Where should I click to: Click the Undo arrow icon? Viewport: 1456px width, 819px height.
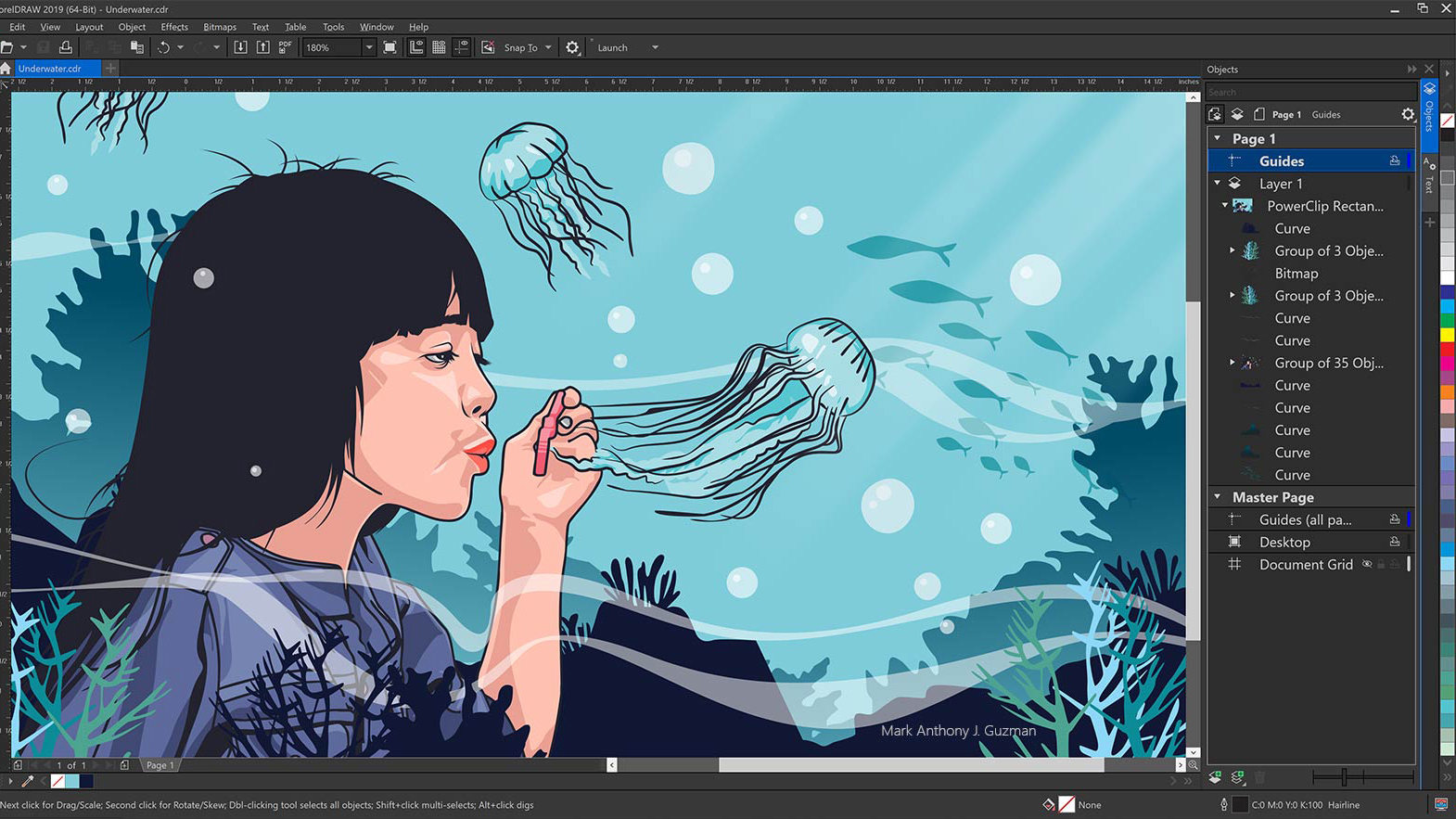(164, 47)
